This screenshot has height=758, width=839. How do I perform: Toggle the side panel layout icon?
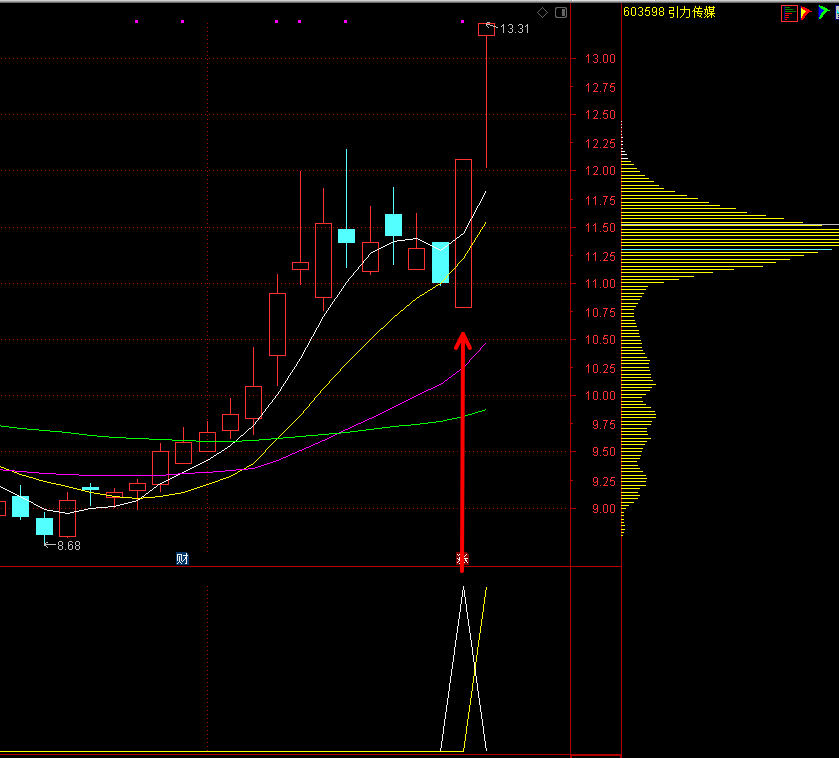[561, 12]
